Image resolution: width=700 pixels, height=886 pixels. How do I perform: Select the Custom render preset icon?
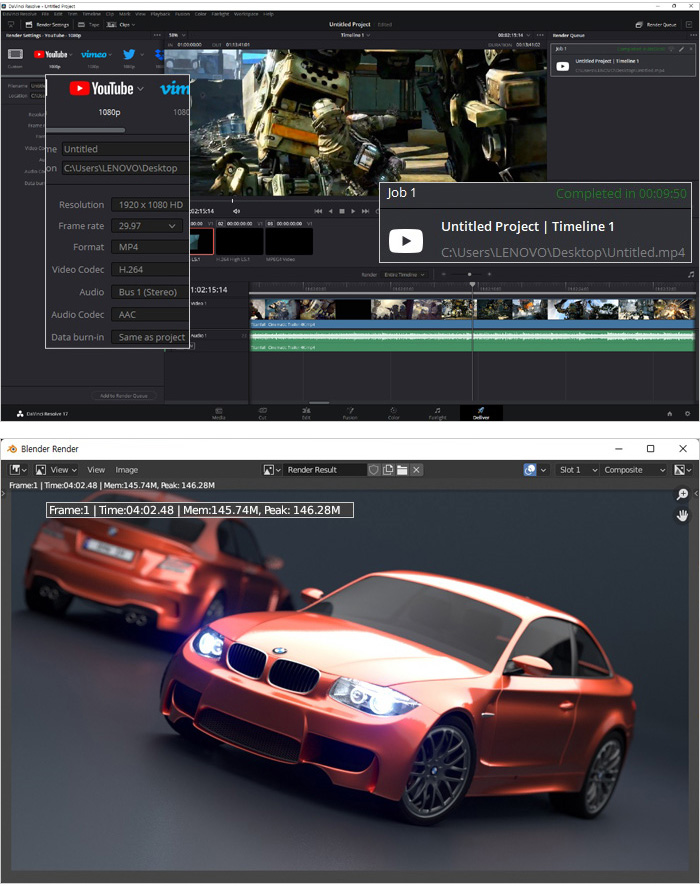coord(15,54)
